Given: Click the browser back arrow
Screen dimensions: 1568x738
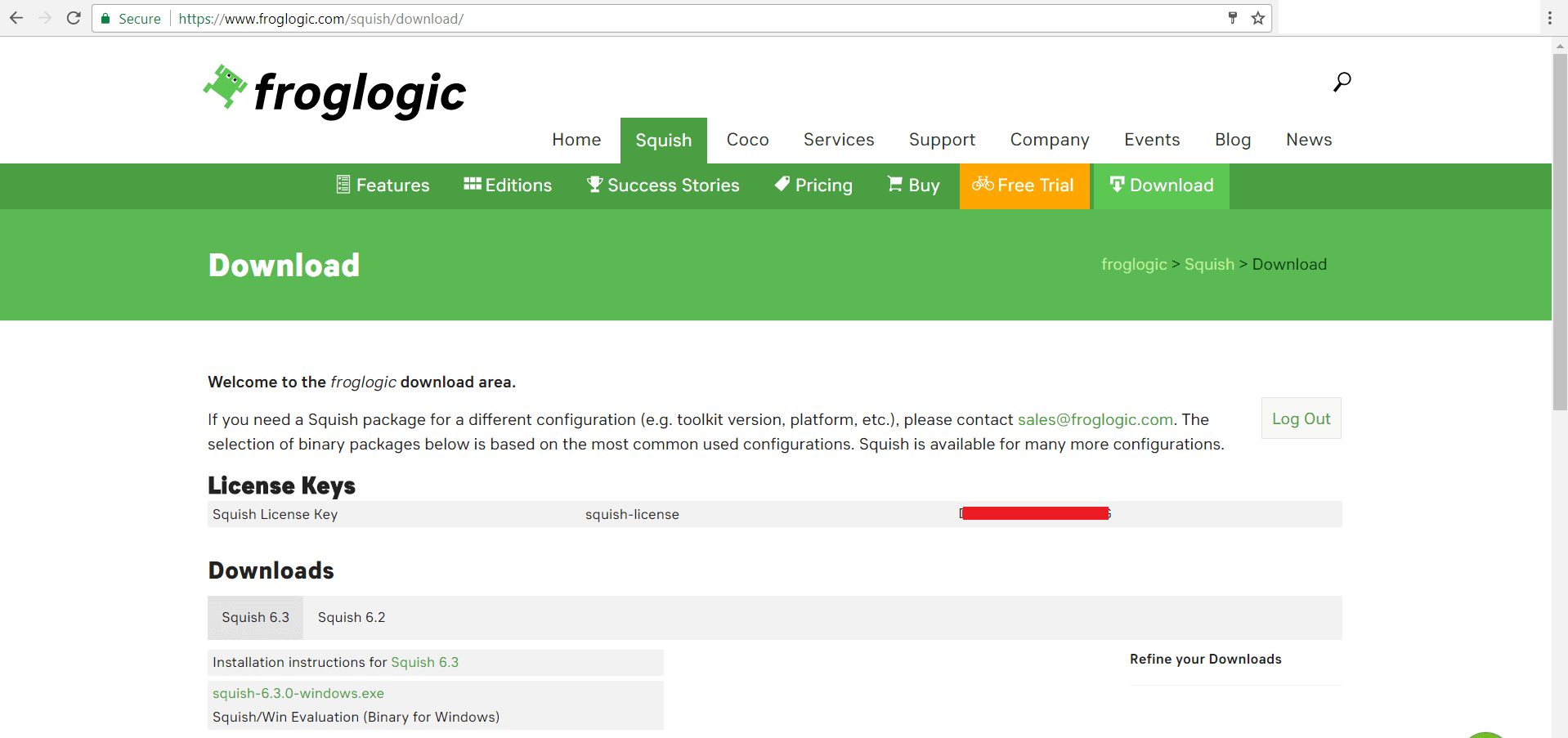Looking at the screenshot, I should [x=16, y=18].
